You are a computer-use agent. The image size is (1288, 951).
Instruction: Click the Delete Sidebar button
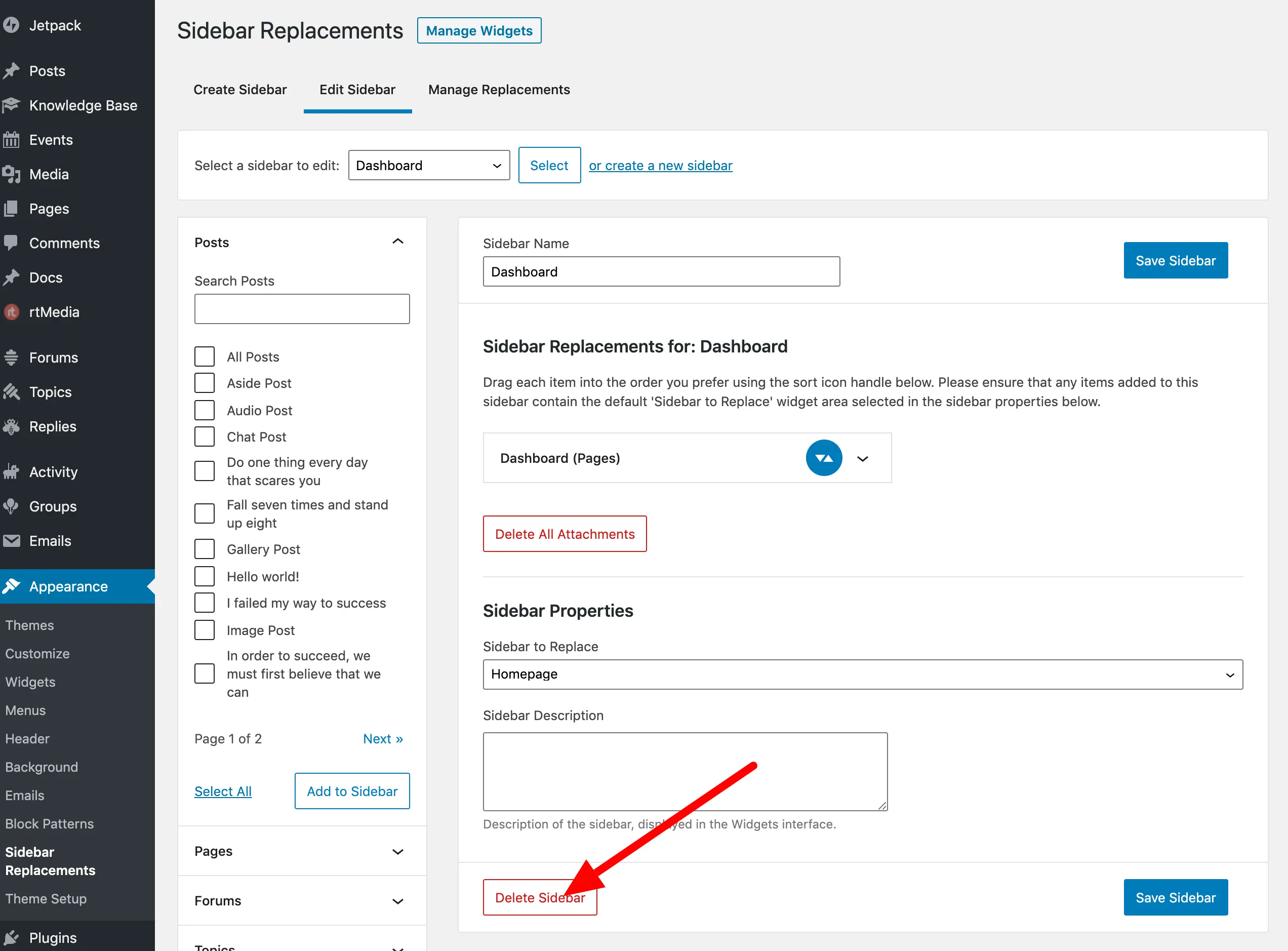tap(540, 897)
